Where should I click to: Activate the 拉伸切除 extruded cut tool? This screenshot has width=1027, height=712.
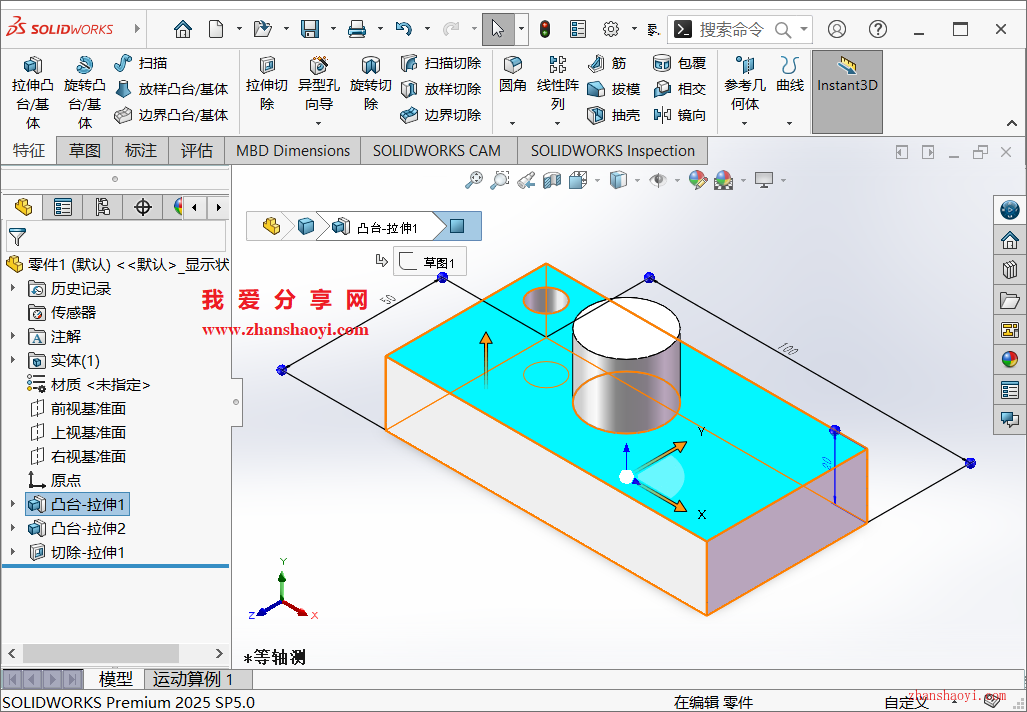click(267, 84)
